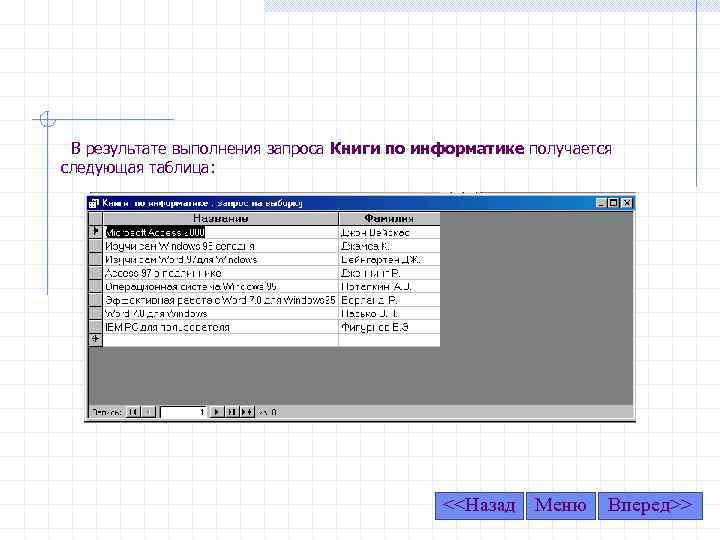Jump to last record navigation button

pos(231,412)
